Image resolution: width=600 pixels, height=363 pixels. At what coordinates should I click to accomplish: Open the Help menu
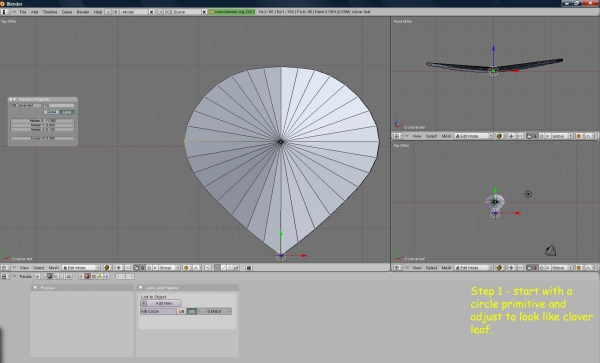(98, 12)
